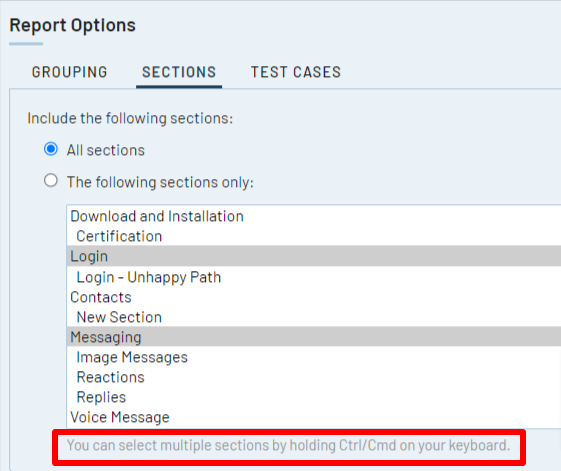Click the Ctrl/Cmd multiple selection hint text
This screenshot has height=471, width=561.
(x=288, y=446)
